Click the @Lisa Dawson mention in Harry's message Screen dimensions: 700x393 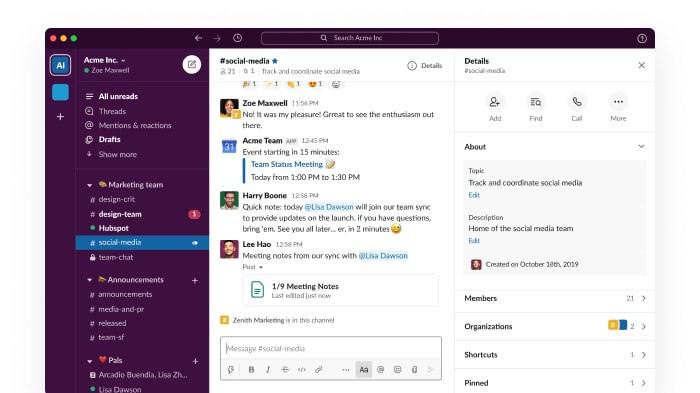329,207
